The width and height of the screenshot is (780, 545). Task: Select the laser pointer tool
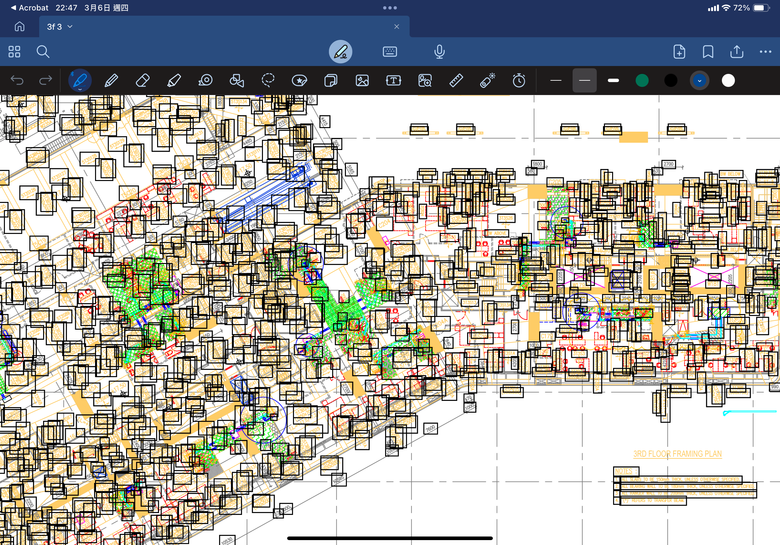coord(488,80)
